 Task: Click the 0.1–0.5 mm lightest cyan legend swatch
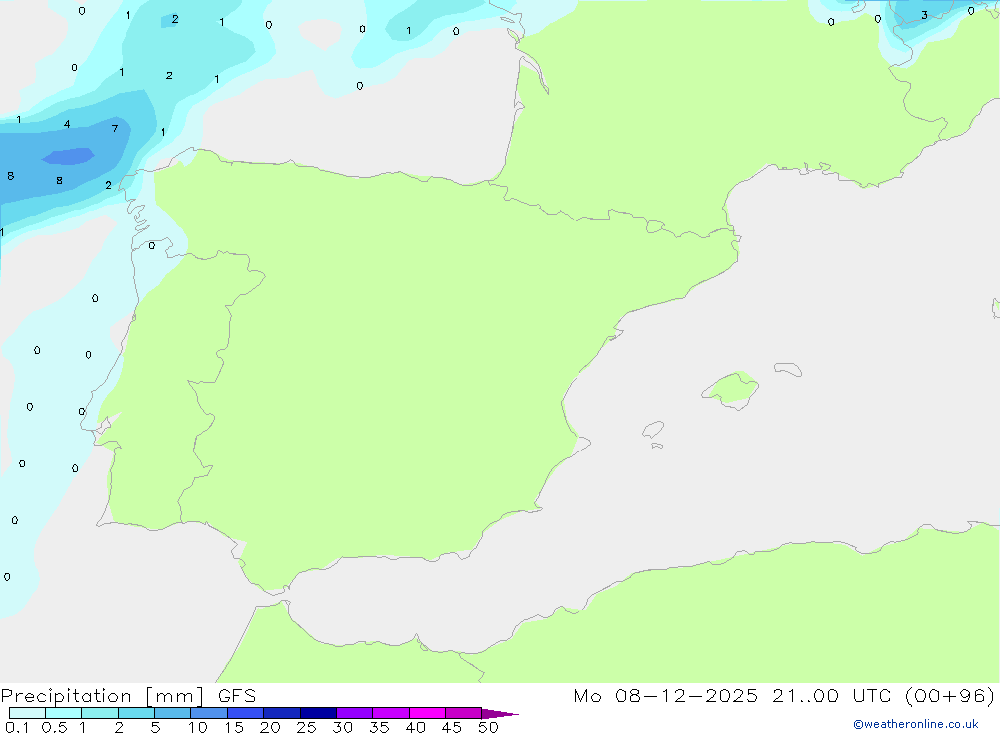pos(27,713)
